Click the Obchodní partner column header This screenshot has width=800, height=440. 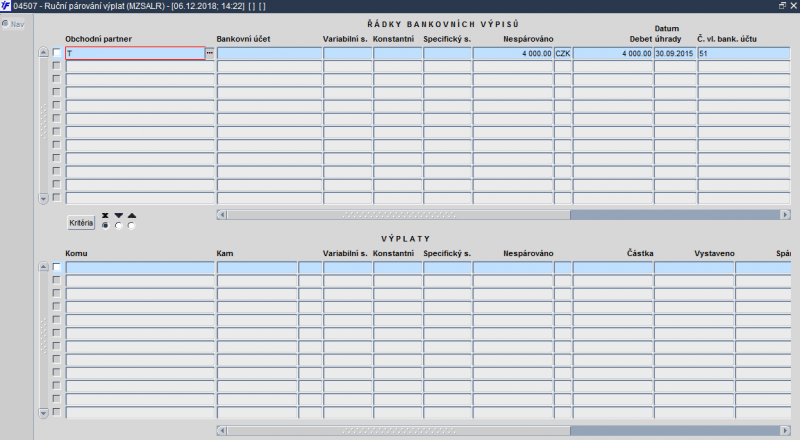(98, 39)
